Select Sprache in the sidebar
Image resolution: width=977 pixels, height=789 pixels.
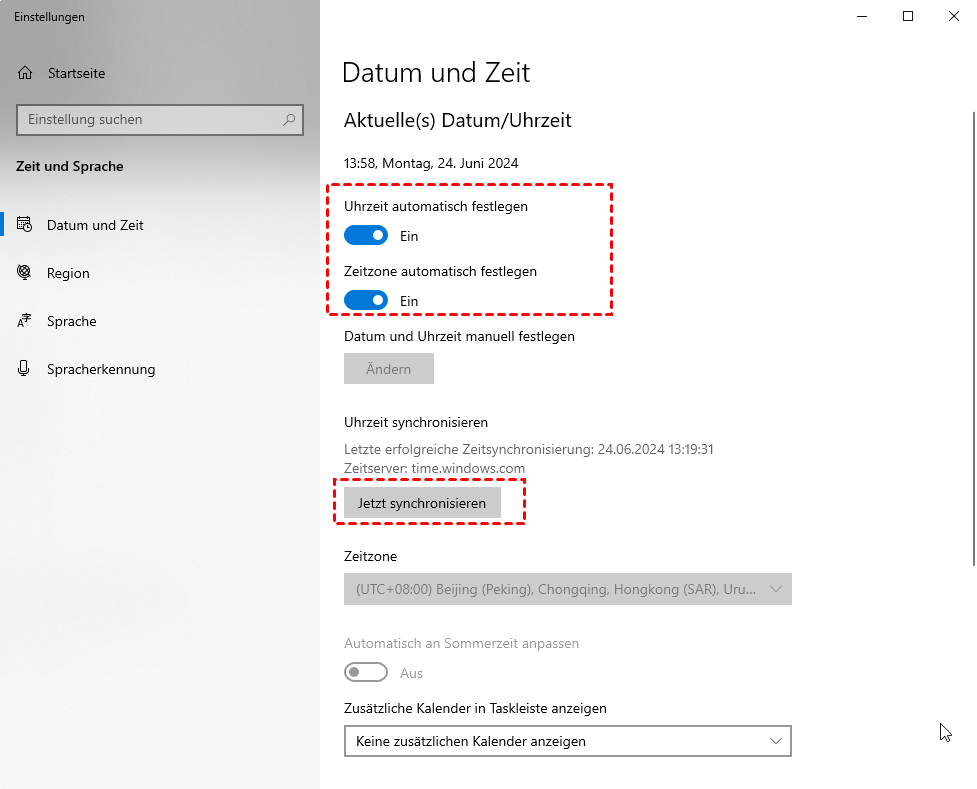click(71, 321)
